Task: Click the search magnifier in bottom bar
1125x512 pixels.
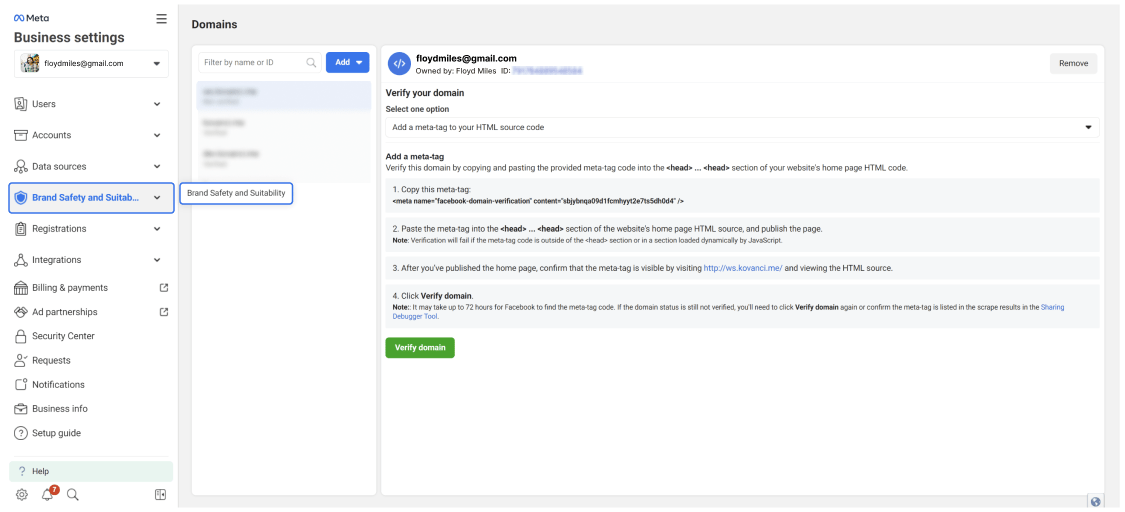Action: click(72, 494)
